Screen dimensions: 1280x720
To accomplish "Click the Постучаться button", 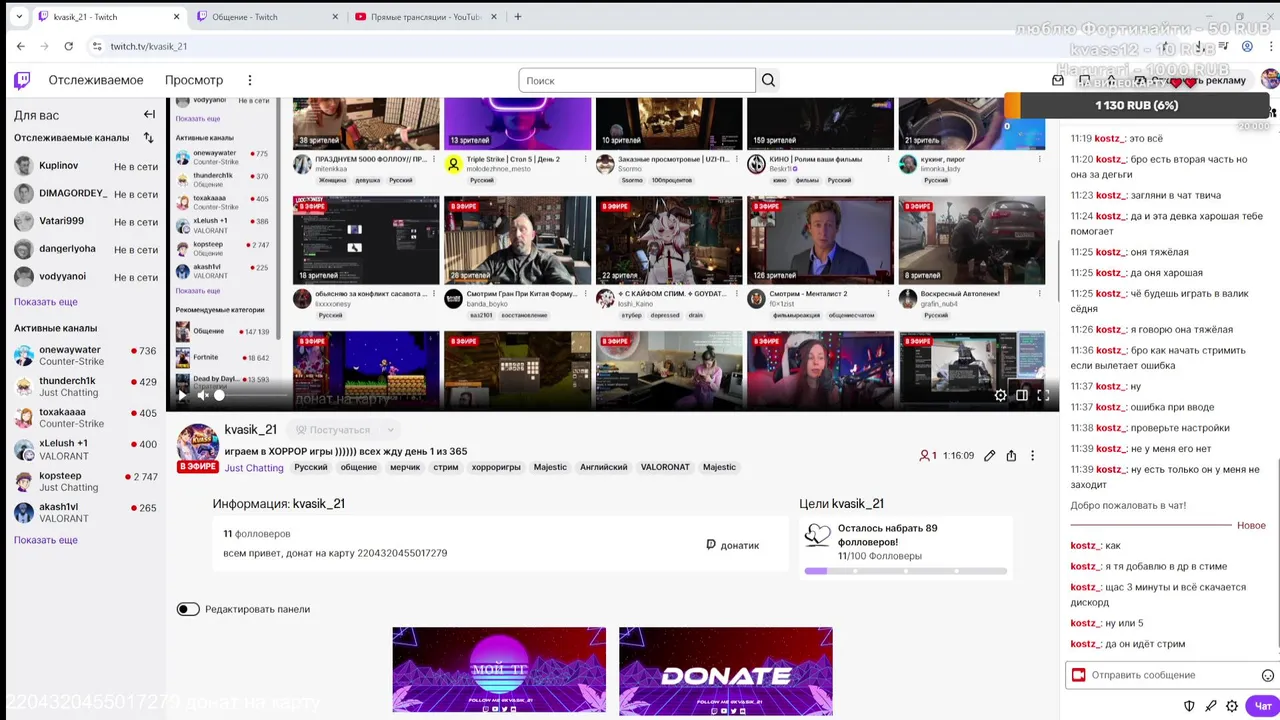I will coord(332,430).
